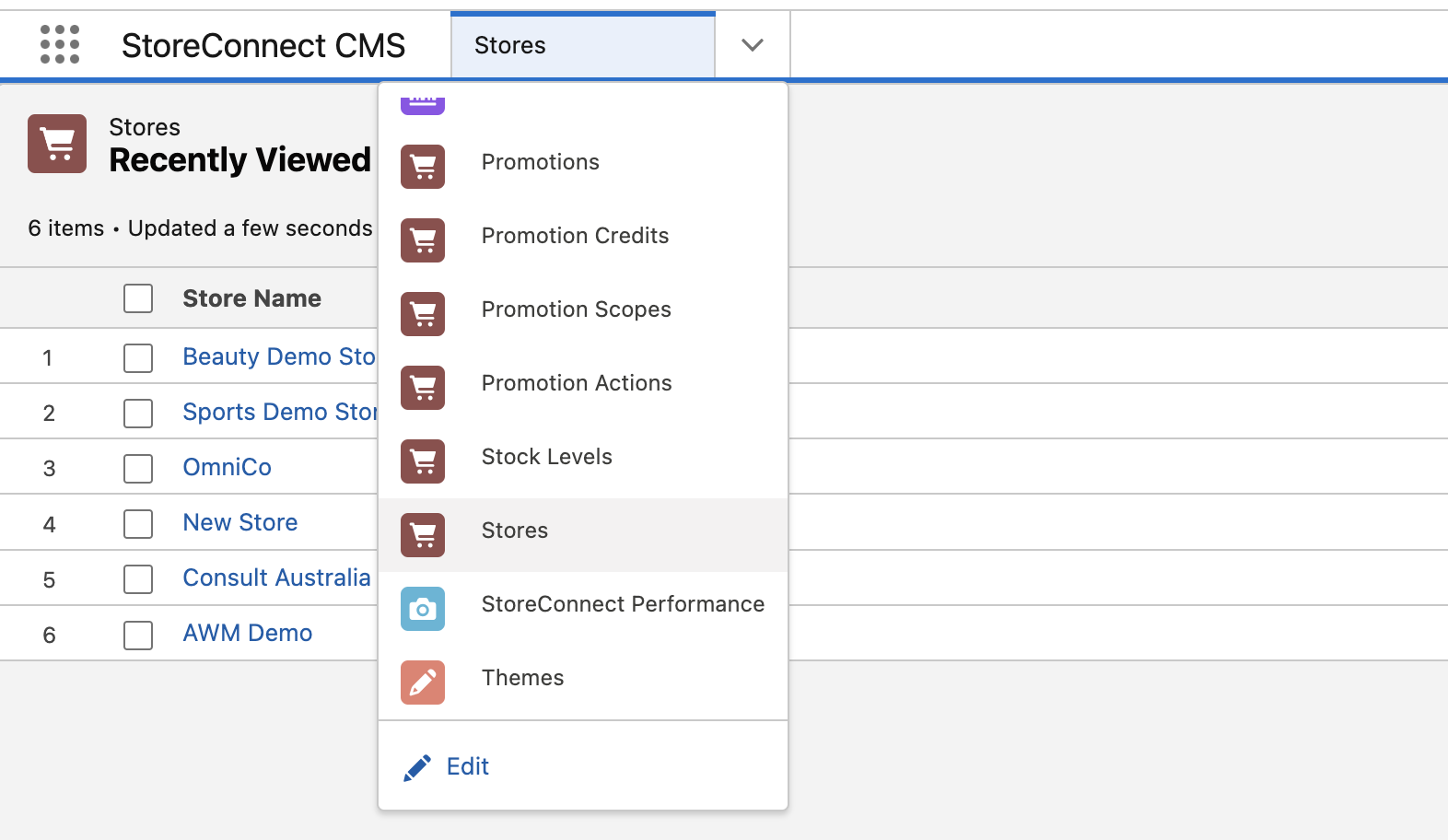Open StoreConnect Performance menu item
1448x840 pixels.
click(x=583, y=609)
